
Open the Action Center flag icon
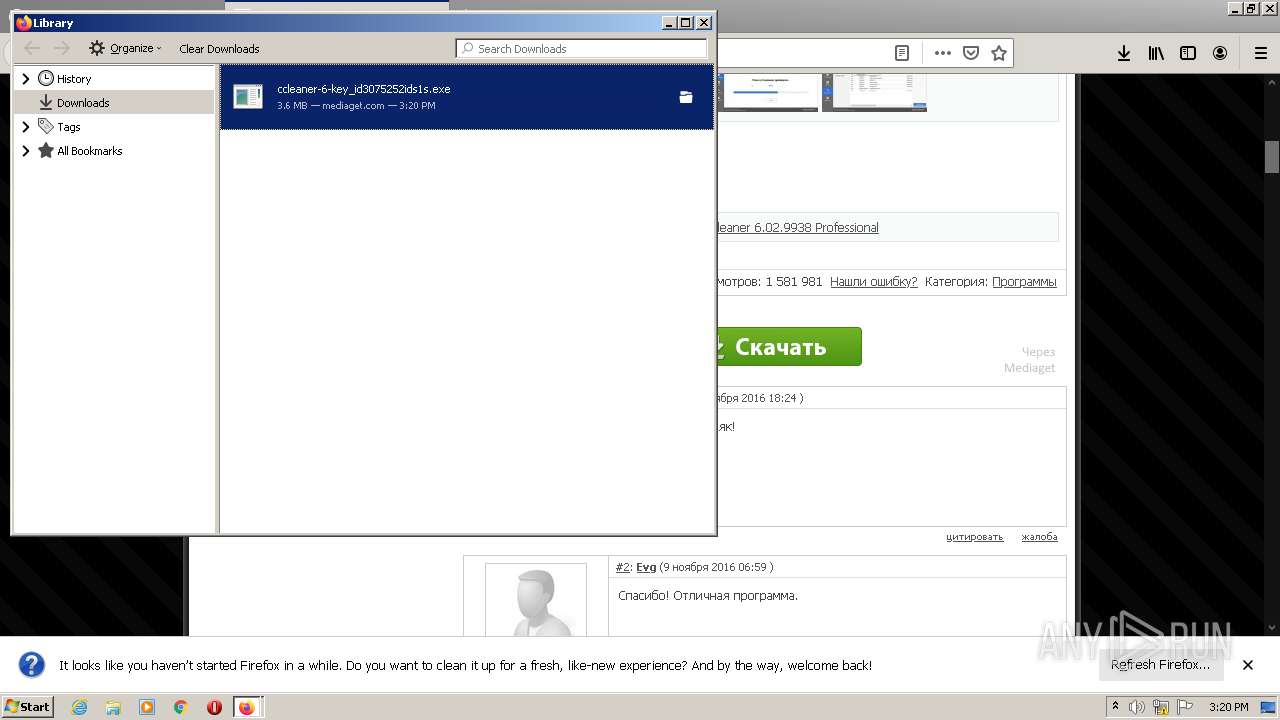tap(1185, 707)
